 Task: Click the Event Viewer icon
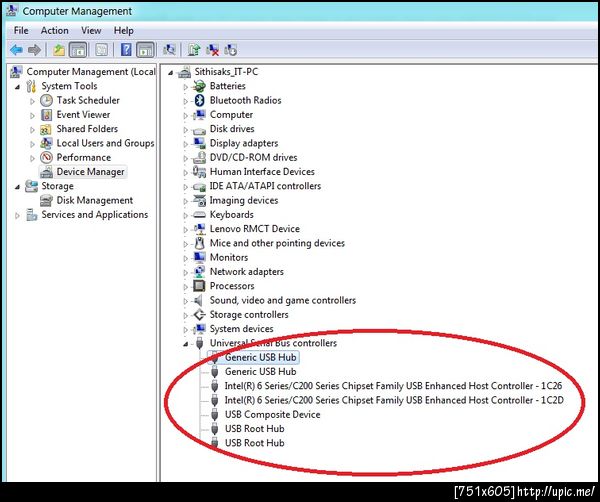[x=46, y=115]
